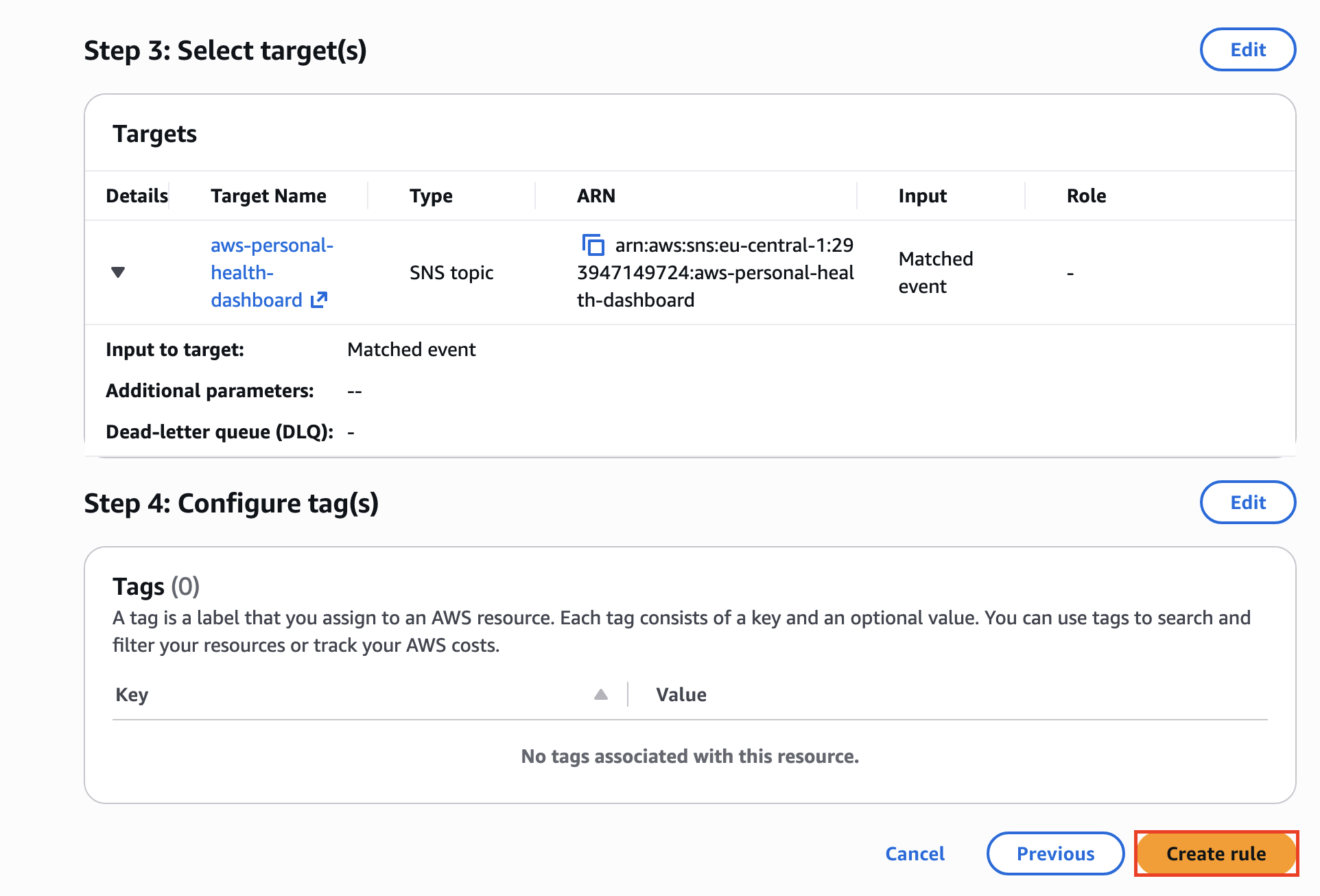
Task: Select the Input column header
Action: pyautogui.click(x=922, y=196)
